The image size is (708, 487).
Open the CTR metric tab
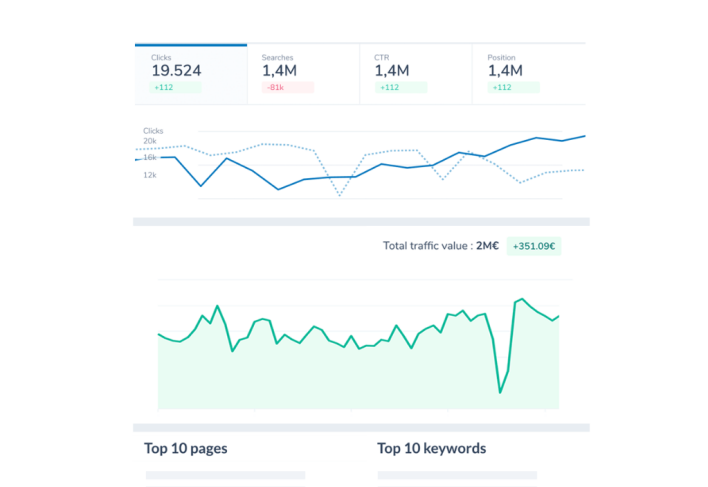tap(416, 74)
